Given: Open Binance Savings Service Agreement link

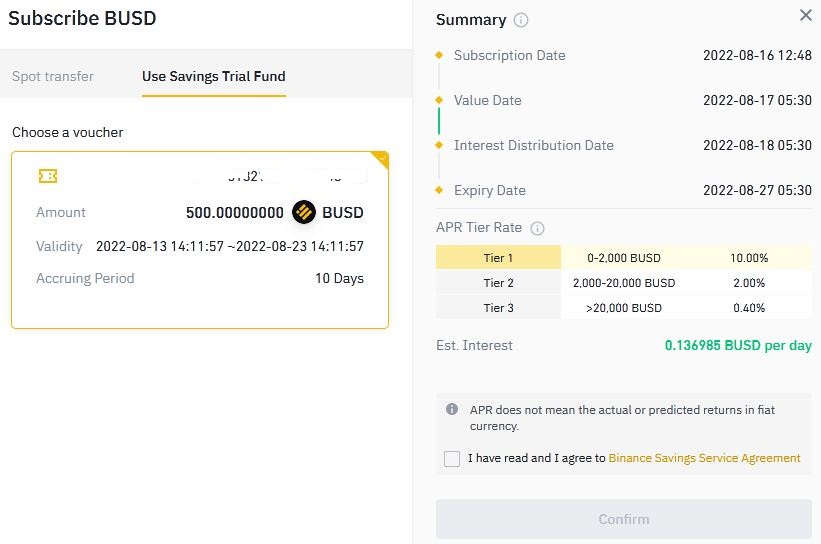Looking at the screenshot, I should click(704, 458).
